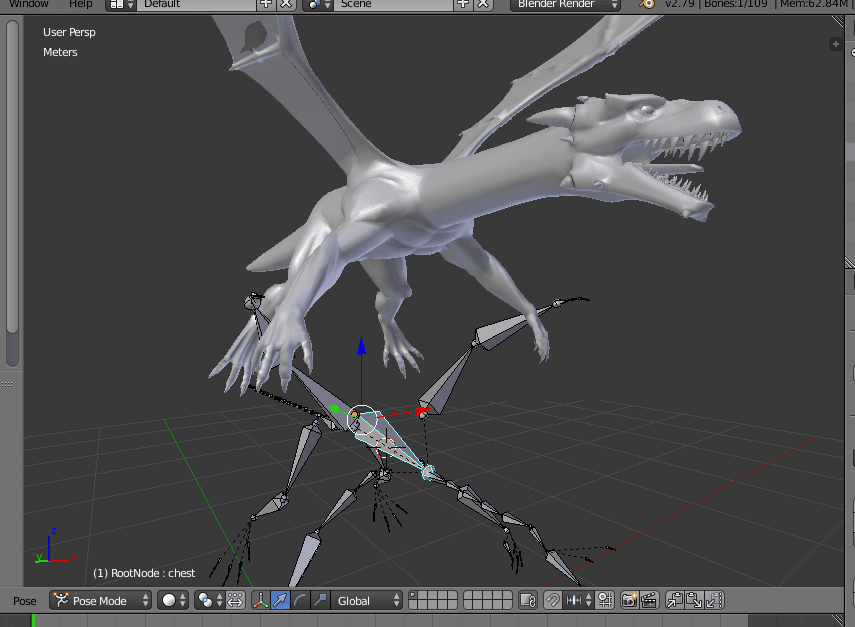Click the viewport shading sphere icon
The image size is (855, 627).
pos(169,600)
